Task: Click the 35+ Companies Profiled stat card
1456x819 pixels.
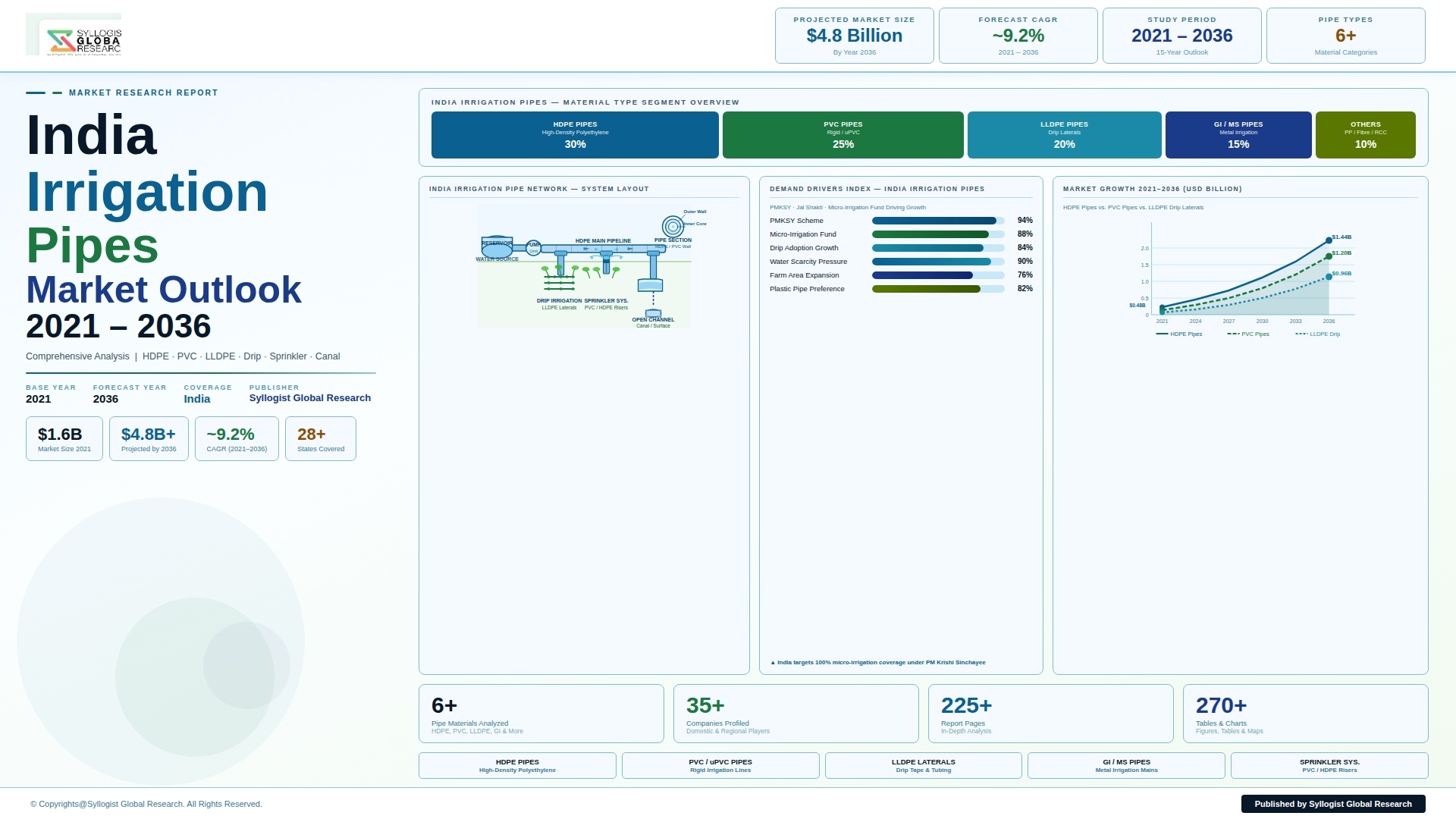Action: [x=796, y=714]
